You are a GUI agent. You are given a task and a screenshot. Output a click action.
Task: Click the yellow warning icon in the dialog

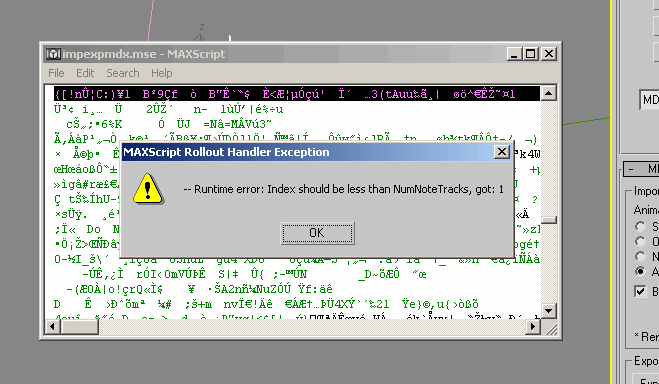tap(148, 189)
